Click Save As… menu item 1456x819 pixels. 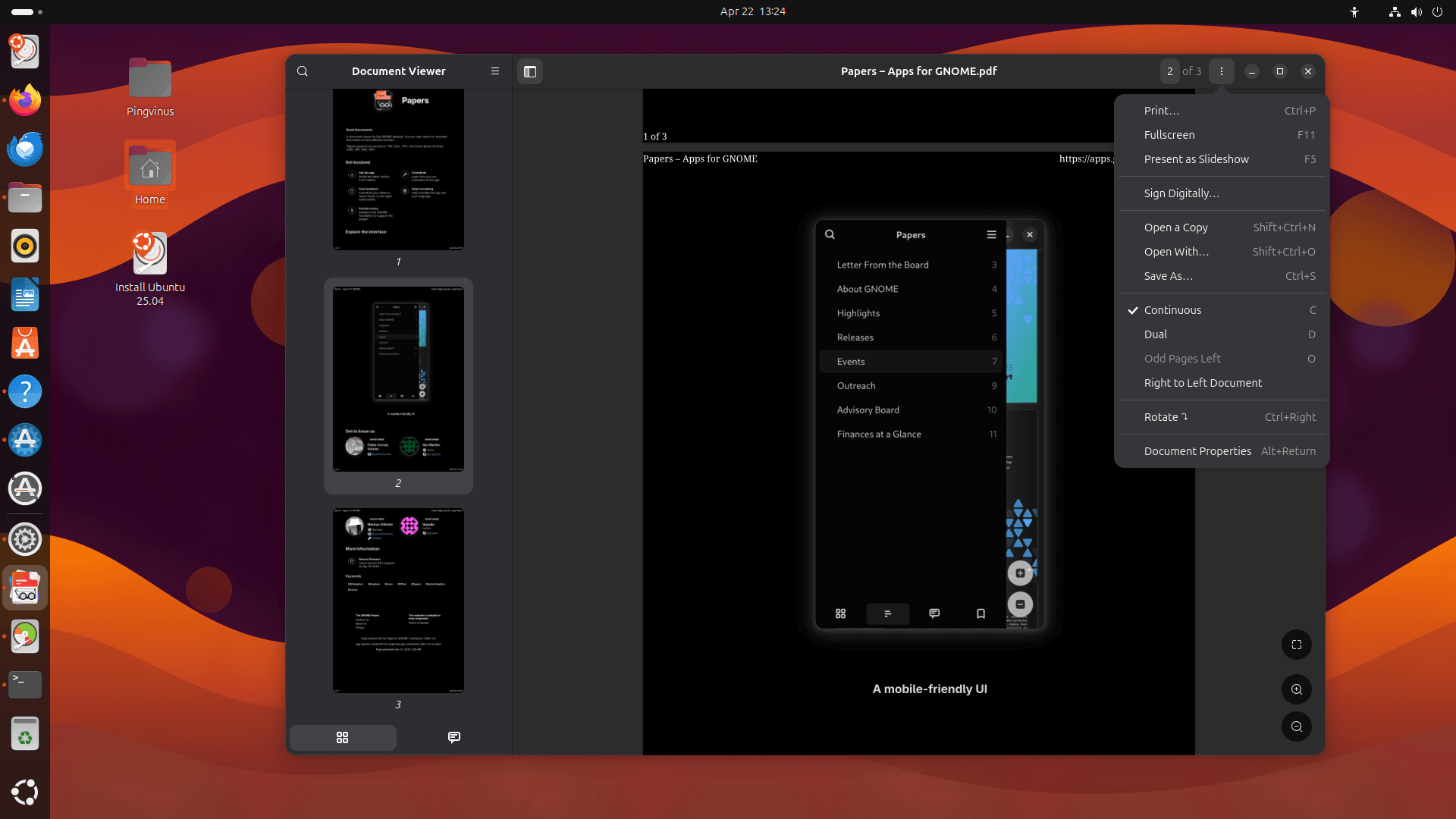[x=1222, y=276]
